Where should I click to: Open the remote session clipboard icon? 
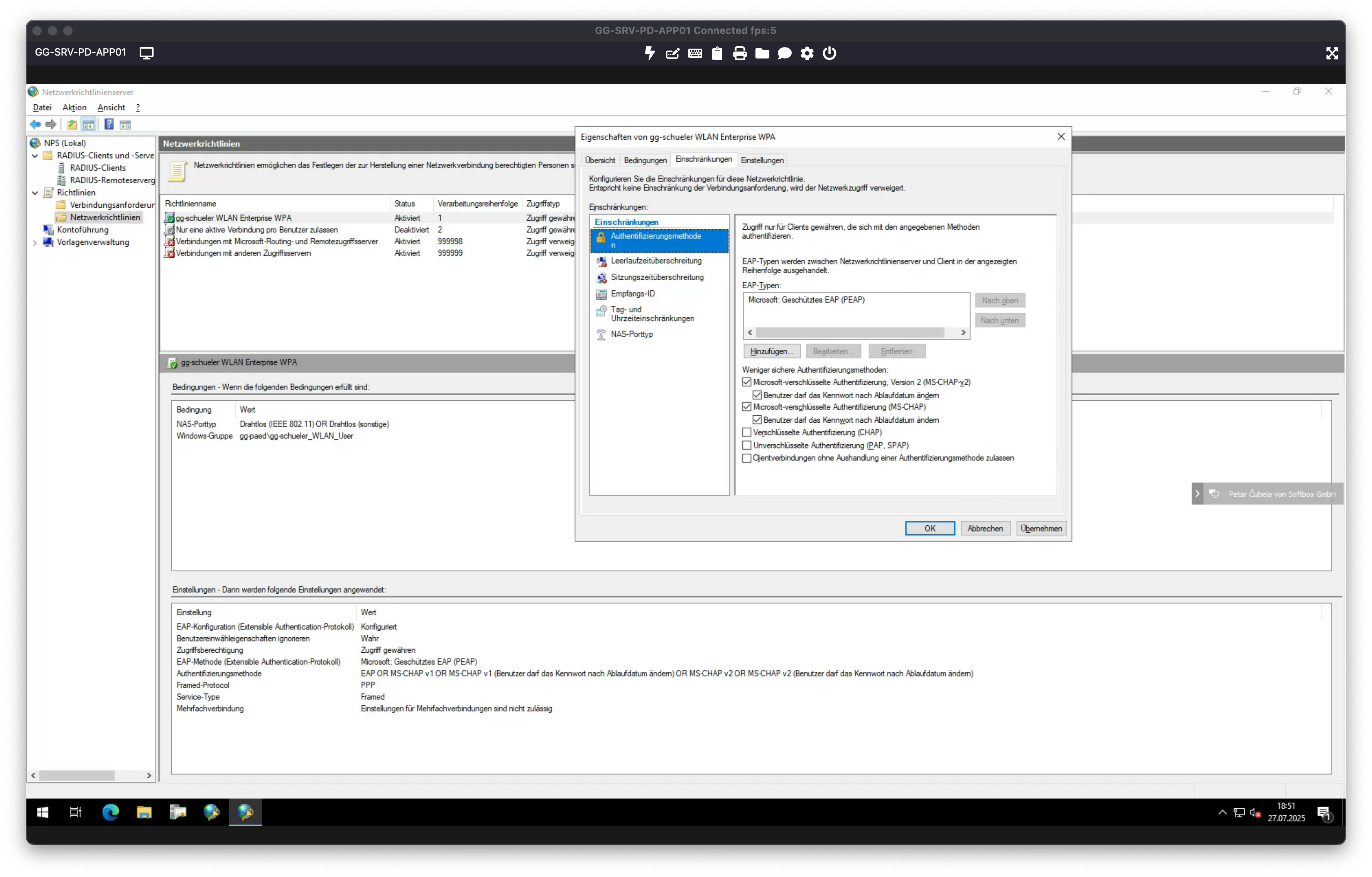(x=717, y=54)
